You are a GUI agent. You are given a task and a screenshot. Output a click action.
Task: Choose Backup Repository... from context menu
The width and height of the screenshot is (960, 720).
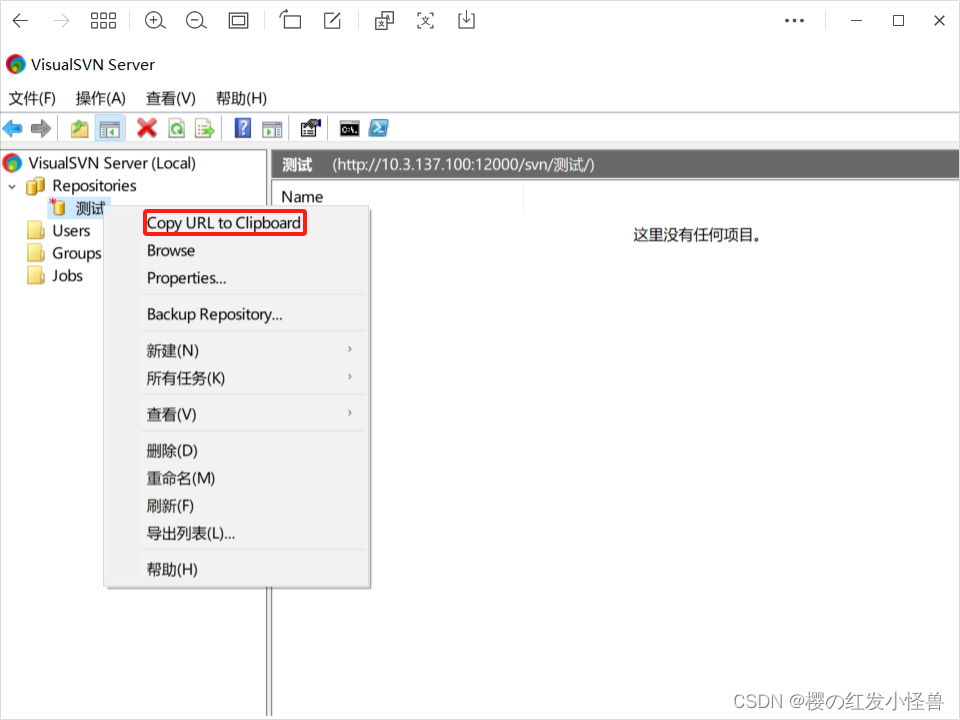[215, 314]
